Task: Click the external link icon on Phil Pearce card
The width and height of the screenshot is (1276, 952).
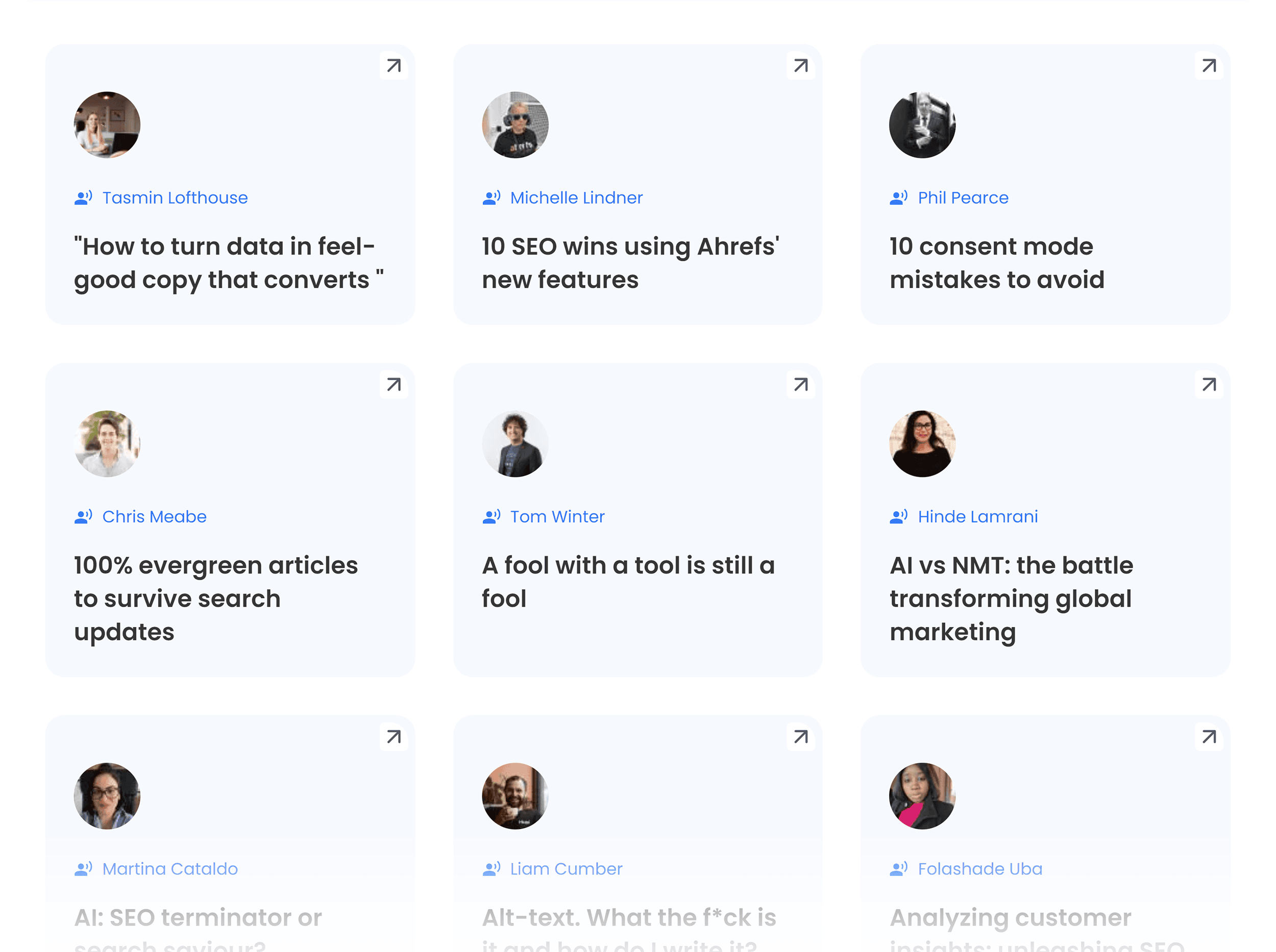Action: click(1209, 65)
